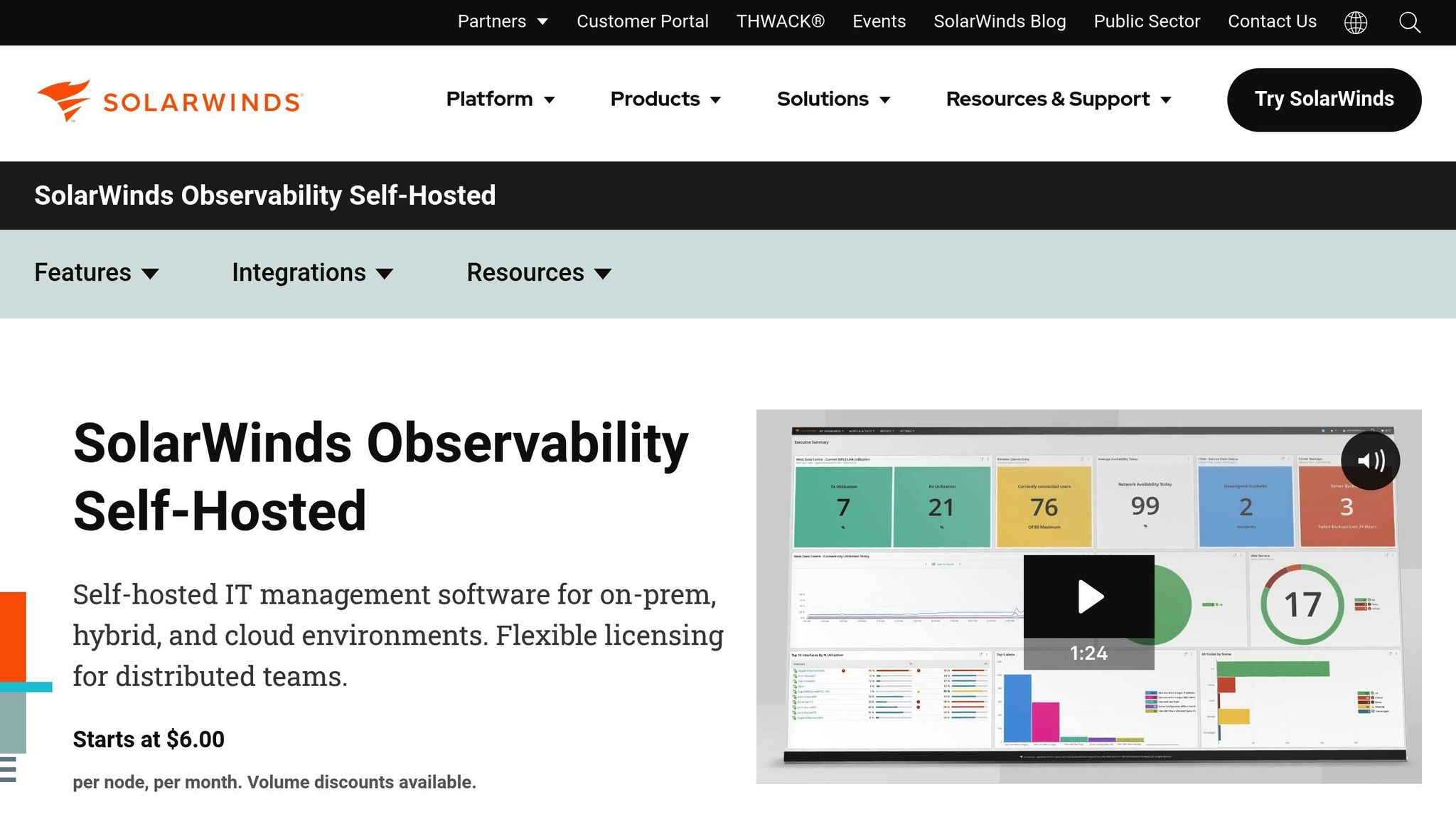Click the 1:24 video duration label

(1089, 653)
